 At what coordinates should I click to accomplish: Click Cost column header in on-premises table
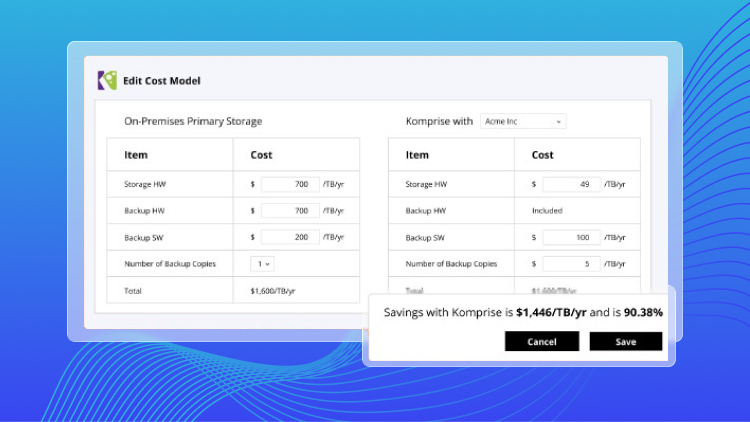click(x=261, y=155)
